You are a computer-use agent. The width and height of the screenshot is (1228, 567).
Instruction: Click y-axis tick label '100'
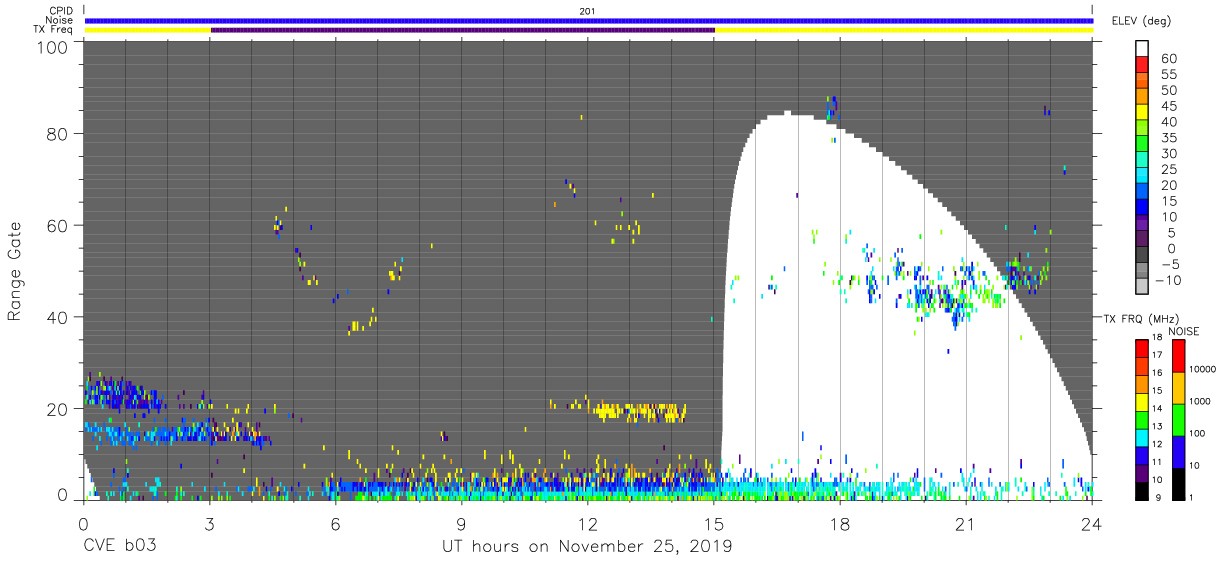point(53,47)
